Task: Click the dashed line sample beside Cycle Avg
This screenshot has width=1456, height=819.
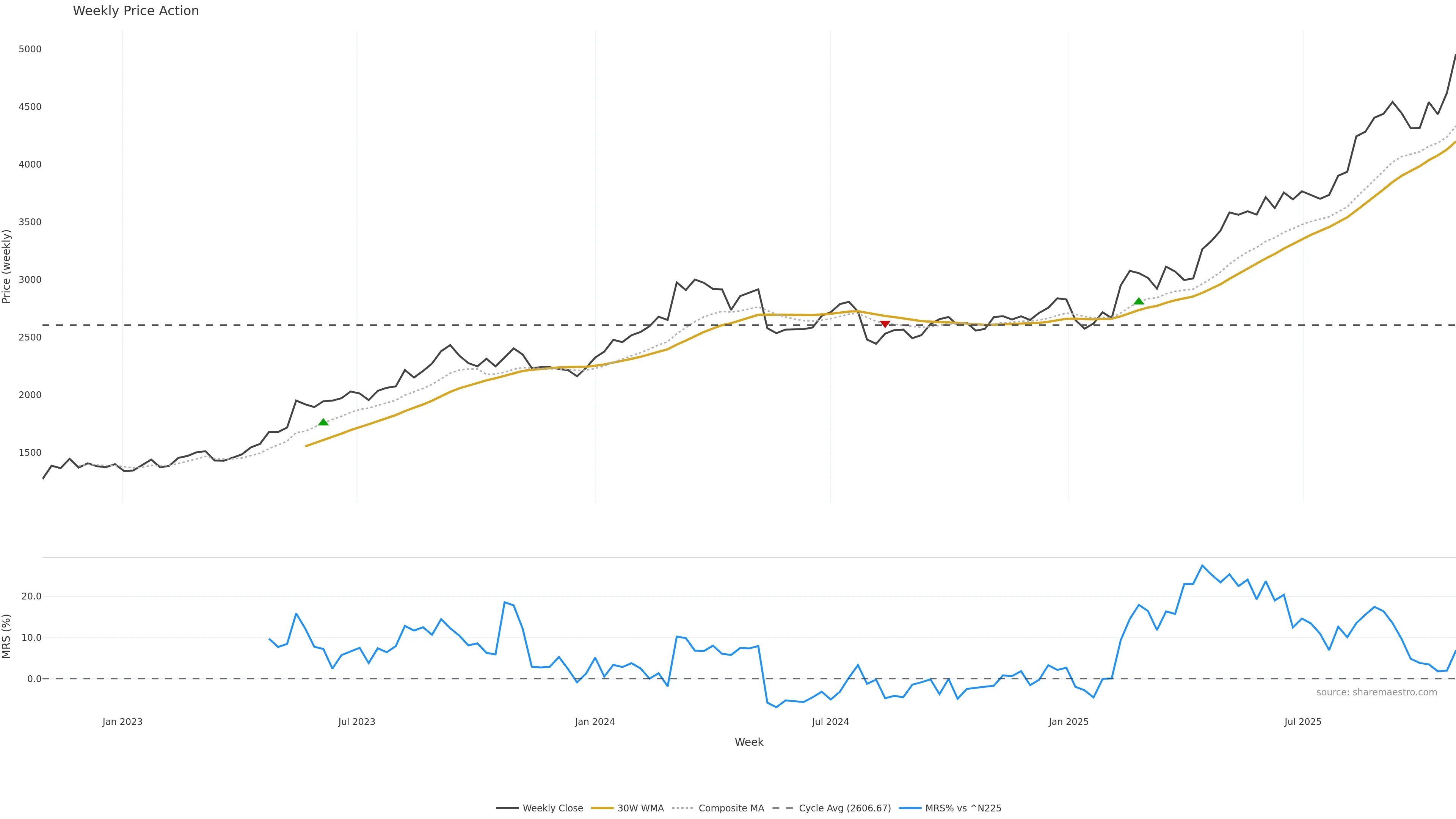Action: coord(783,808)
